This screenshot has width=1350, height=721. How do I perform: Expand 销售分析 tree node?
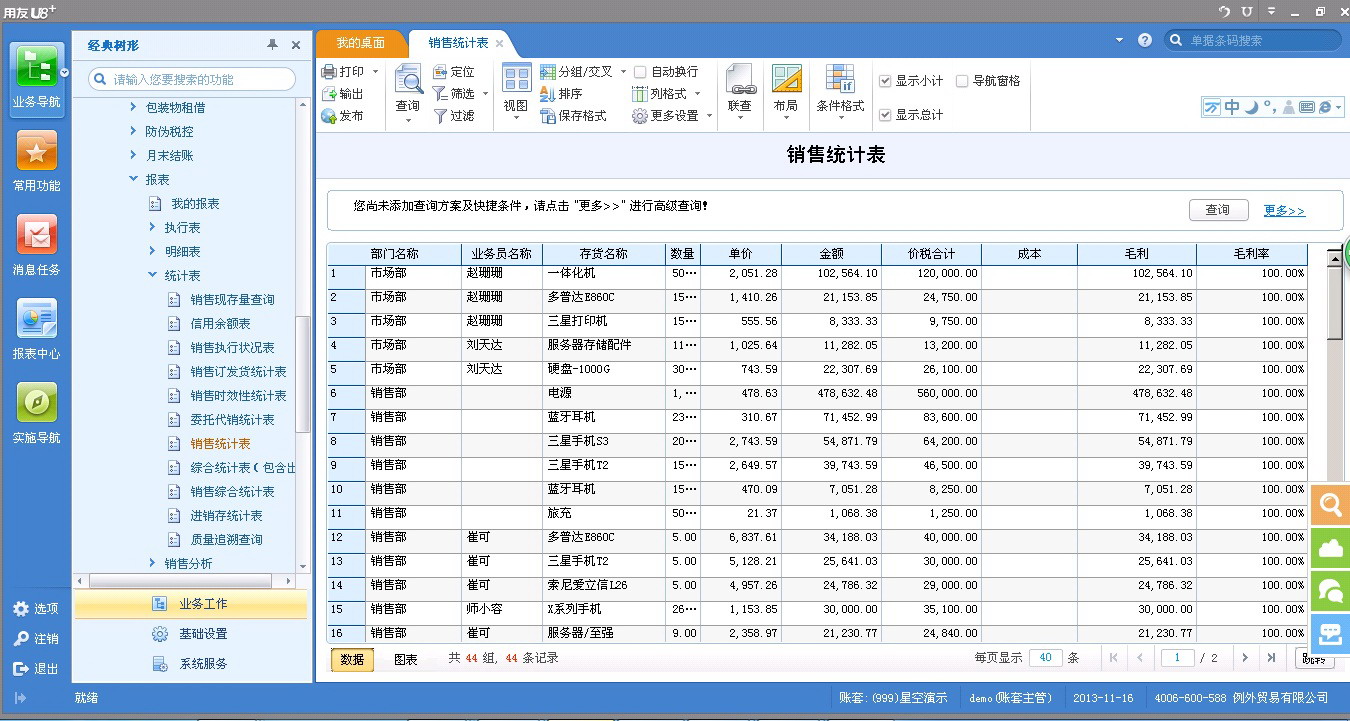152,563
